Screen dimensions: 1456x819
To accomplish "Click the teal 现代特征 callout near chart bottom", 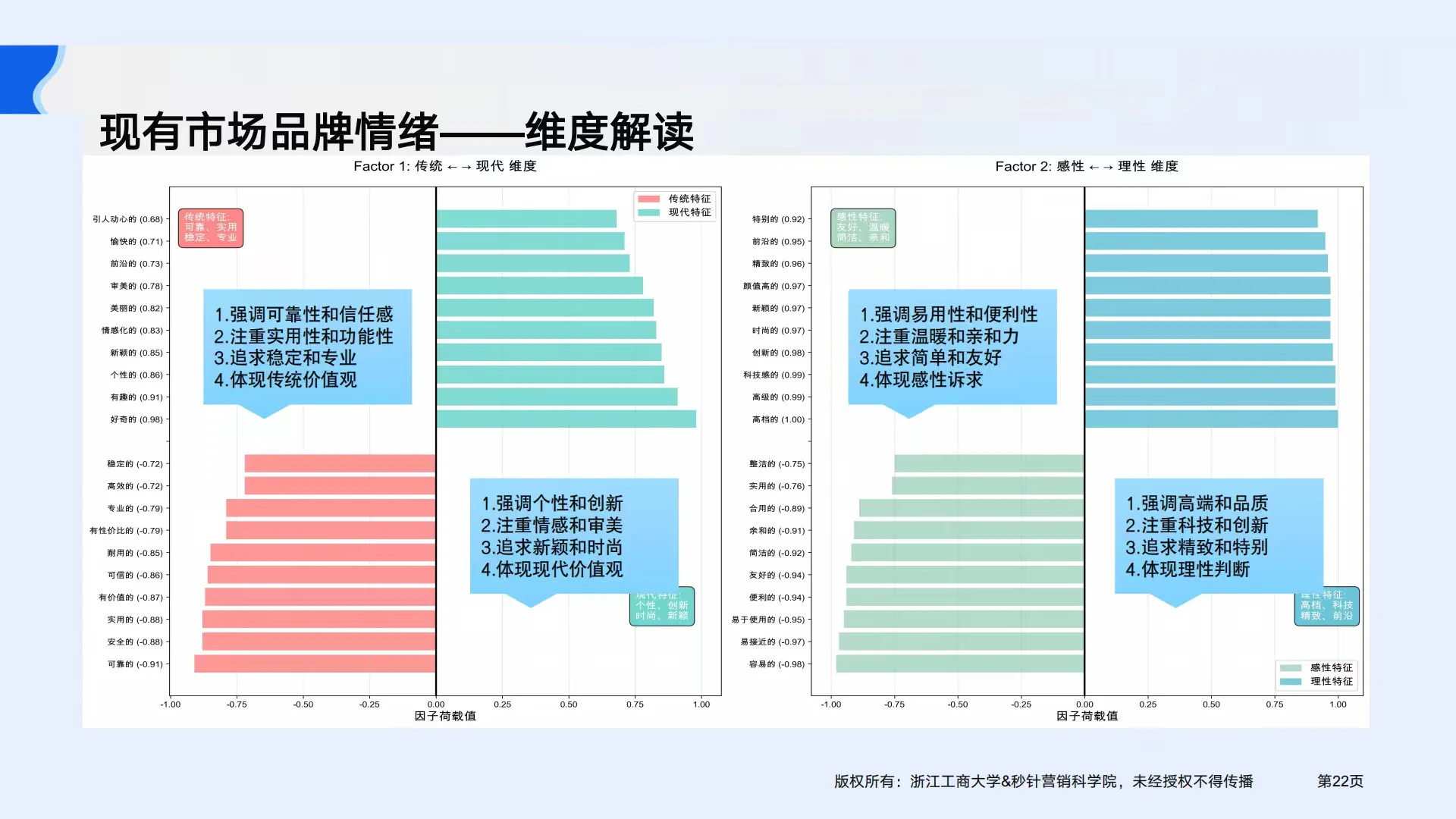I will (661, 606).
